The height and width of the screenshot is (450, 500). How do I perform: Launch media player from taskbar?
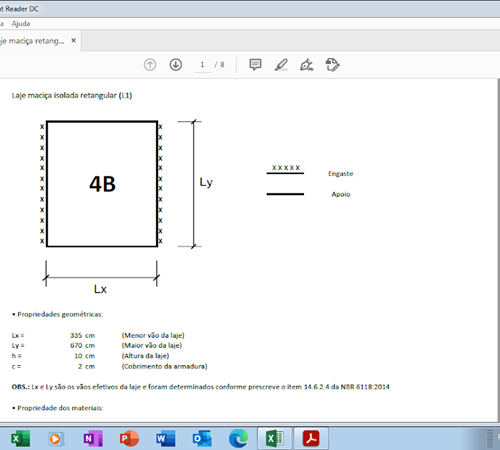tap(56, 438)
